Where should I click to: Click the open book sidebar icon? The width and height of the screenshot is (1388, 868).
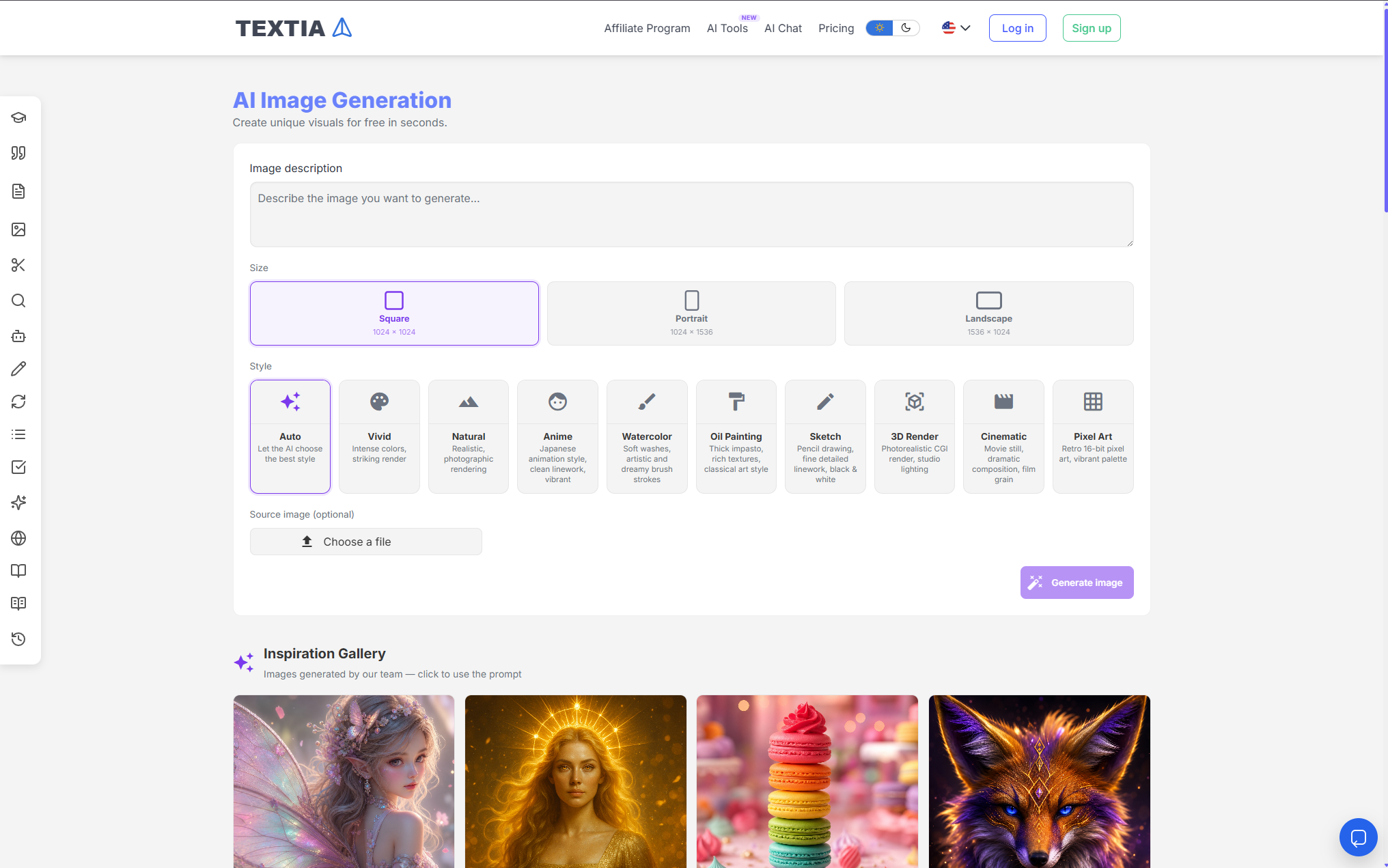(x=18, y=571)
